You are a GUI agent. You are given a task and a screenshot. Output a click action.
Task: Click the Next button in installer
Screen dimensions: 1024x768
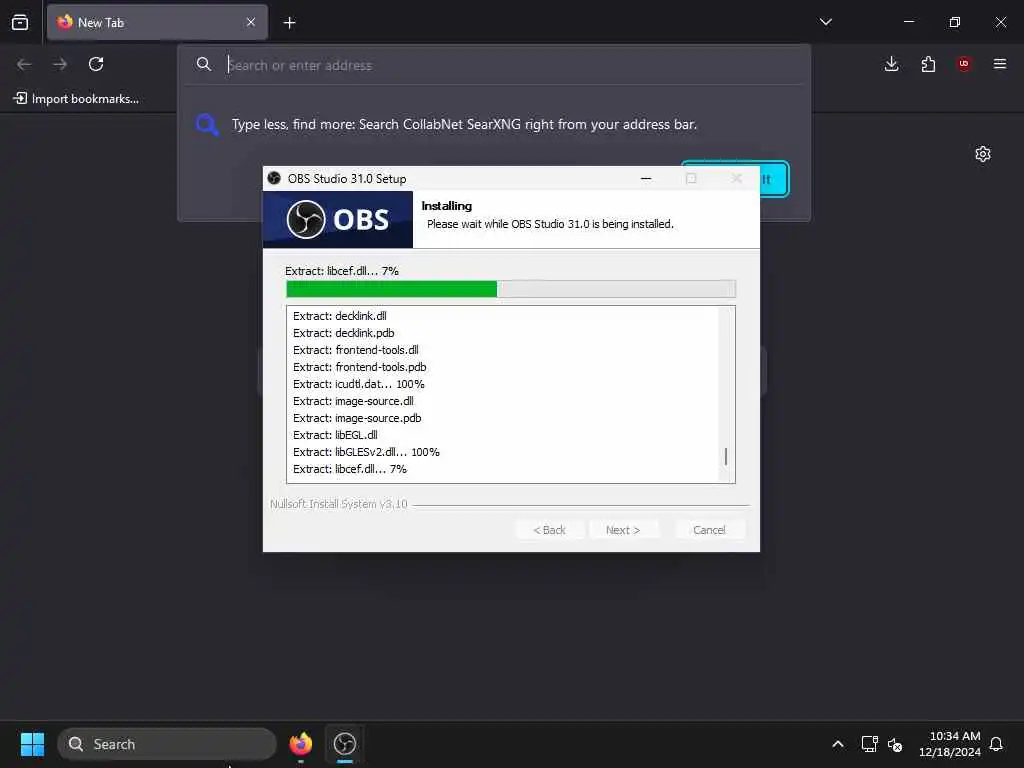point(623,530)
